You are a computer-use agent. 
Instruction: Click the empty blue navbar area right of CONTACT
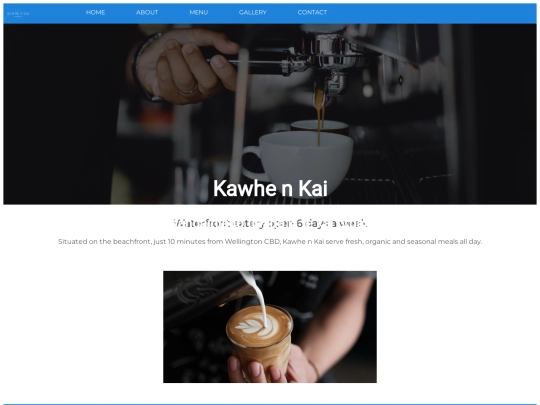pyautogui.click(x=432, y=13)
